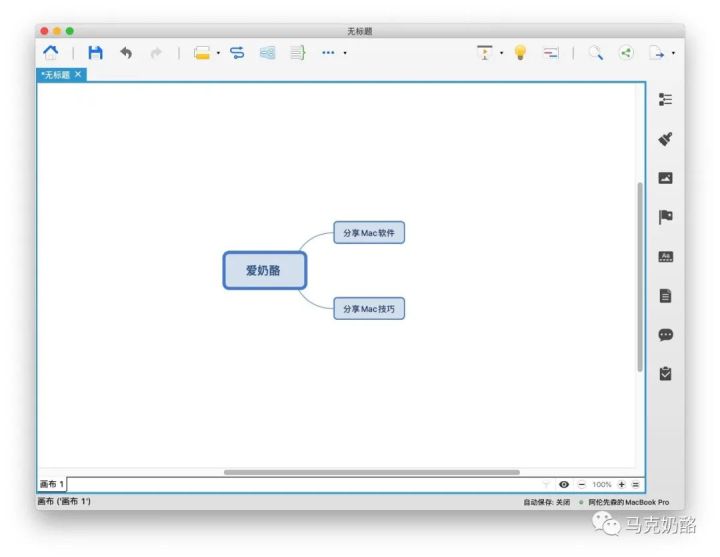Image resolution: width=720 pixels, height=557 pixels.
Task: Click the search magnifier icon
Action: (596, 53)
